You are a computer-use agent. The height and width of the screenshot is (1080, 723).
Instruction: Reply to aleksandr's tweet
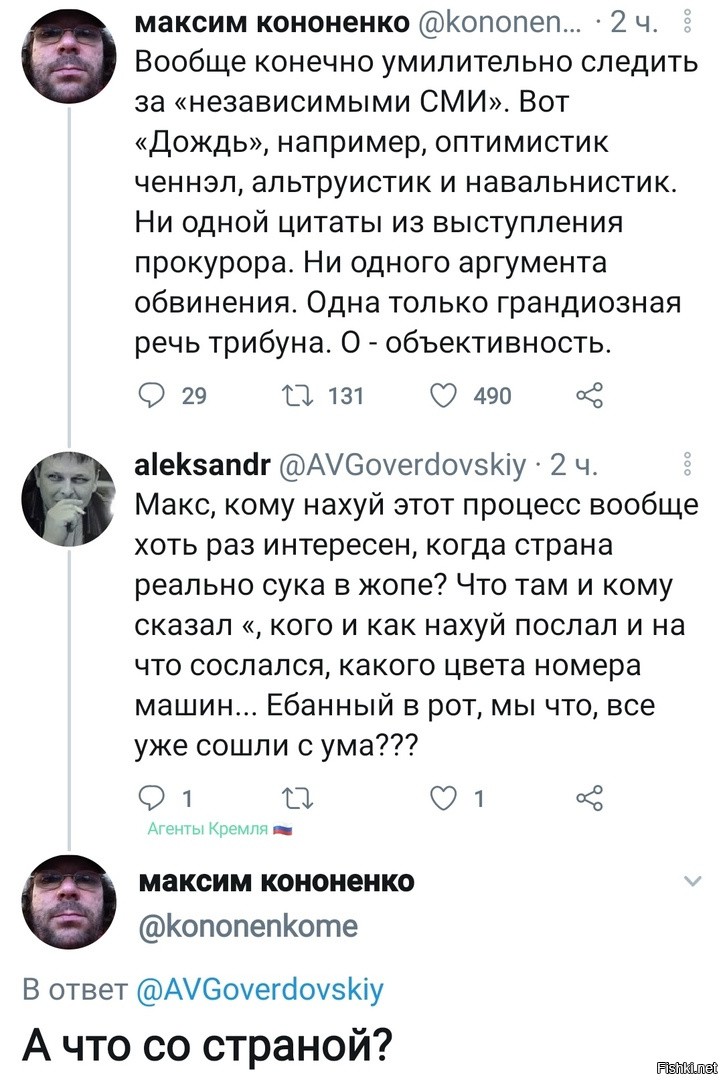click(153, 798)
